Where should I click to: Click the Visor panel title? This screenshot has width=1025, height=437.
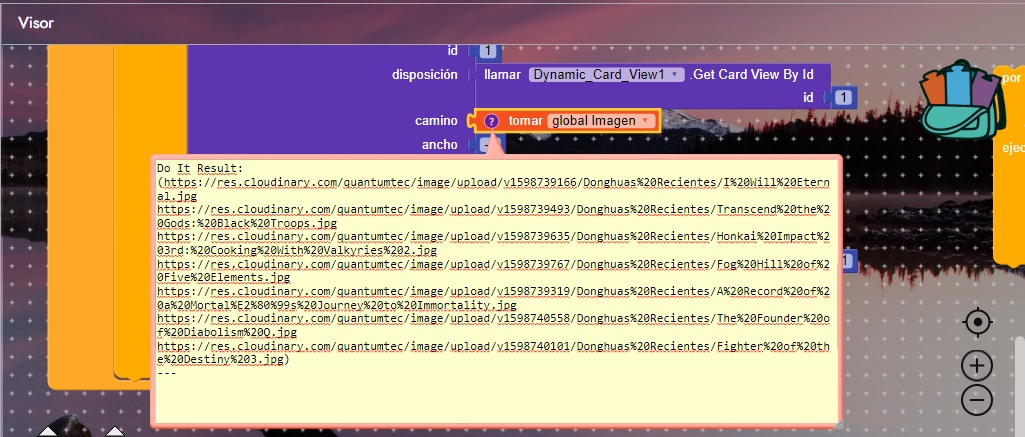click(x=36, y=23)
